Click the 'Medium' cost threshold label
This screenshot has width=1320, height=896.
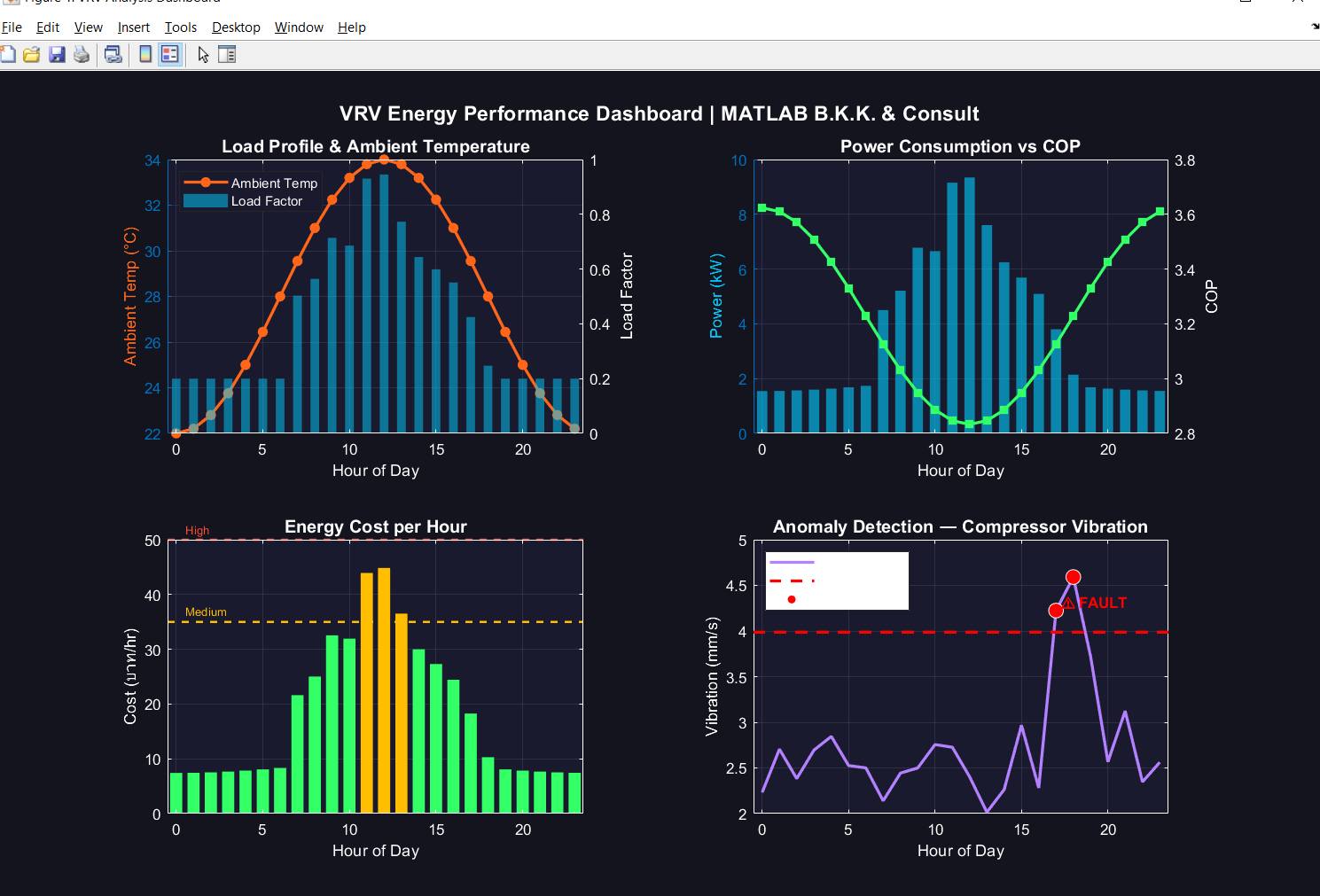tap(206, 612)
